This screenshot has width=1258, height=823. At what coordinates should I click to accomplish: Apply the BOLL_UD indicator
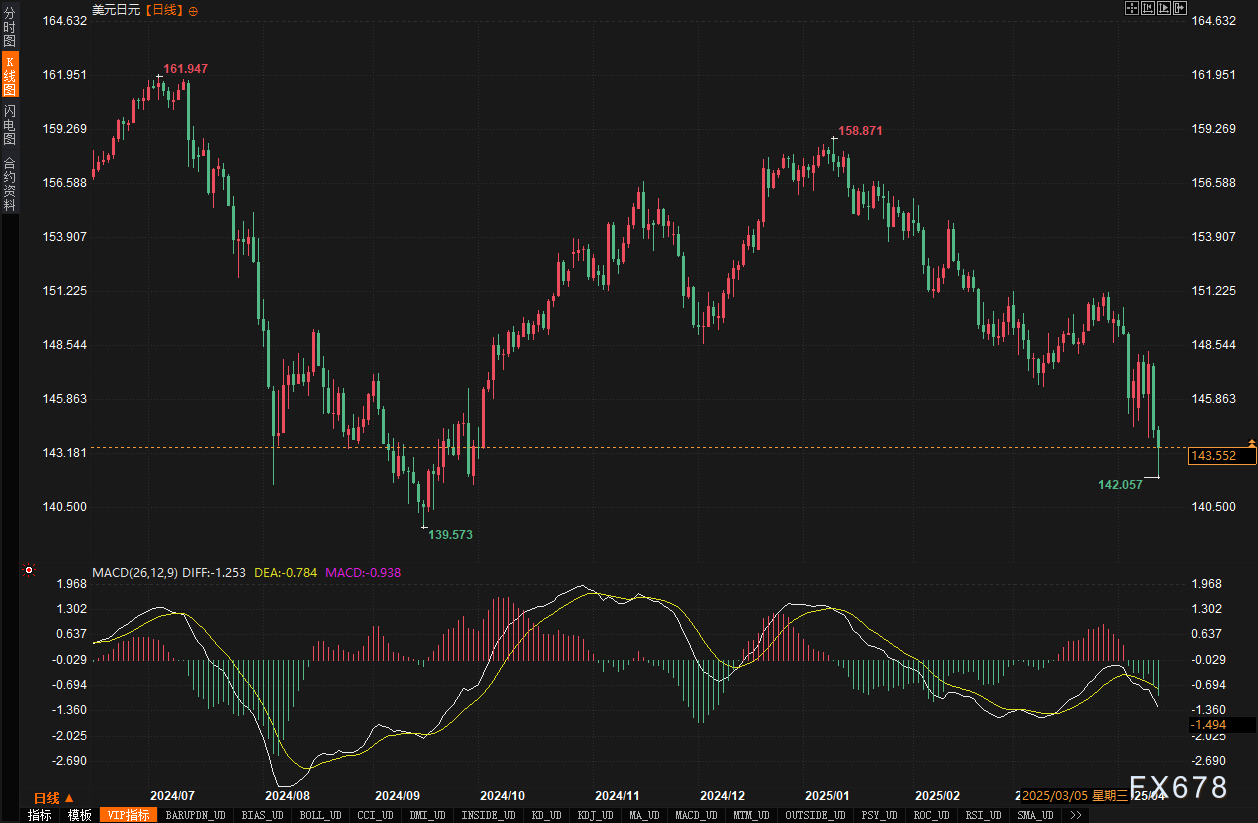[320, 815]
